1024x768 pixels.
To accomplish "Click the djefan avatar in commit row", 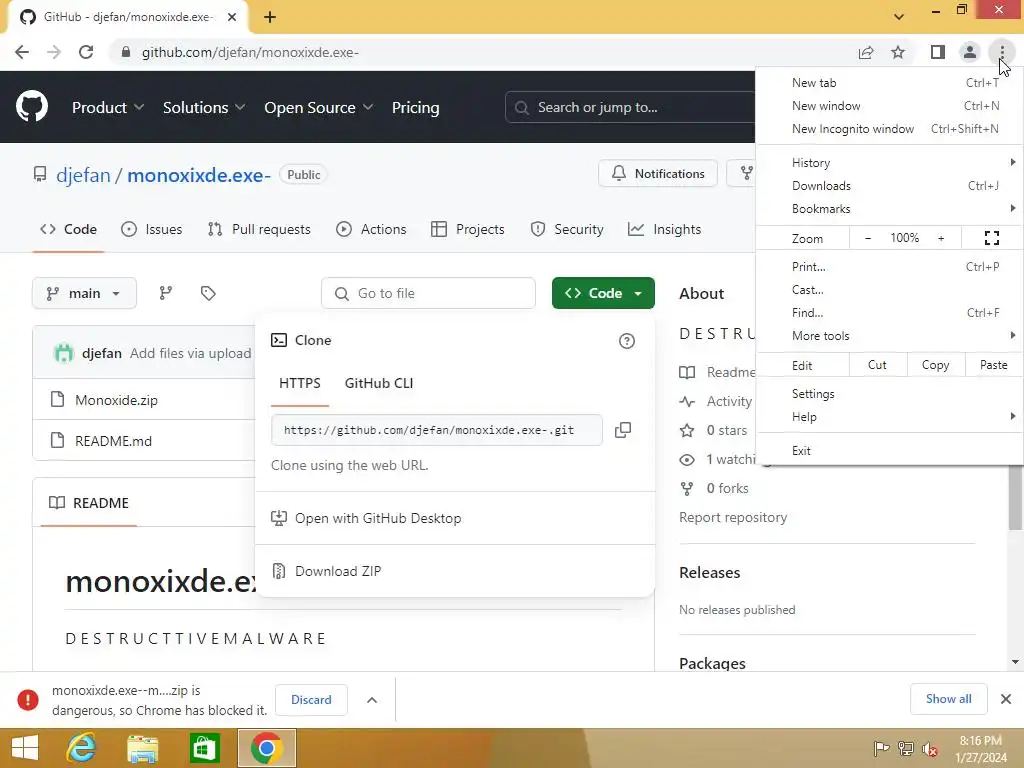I will pos(63,353).
